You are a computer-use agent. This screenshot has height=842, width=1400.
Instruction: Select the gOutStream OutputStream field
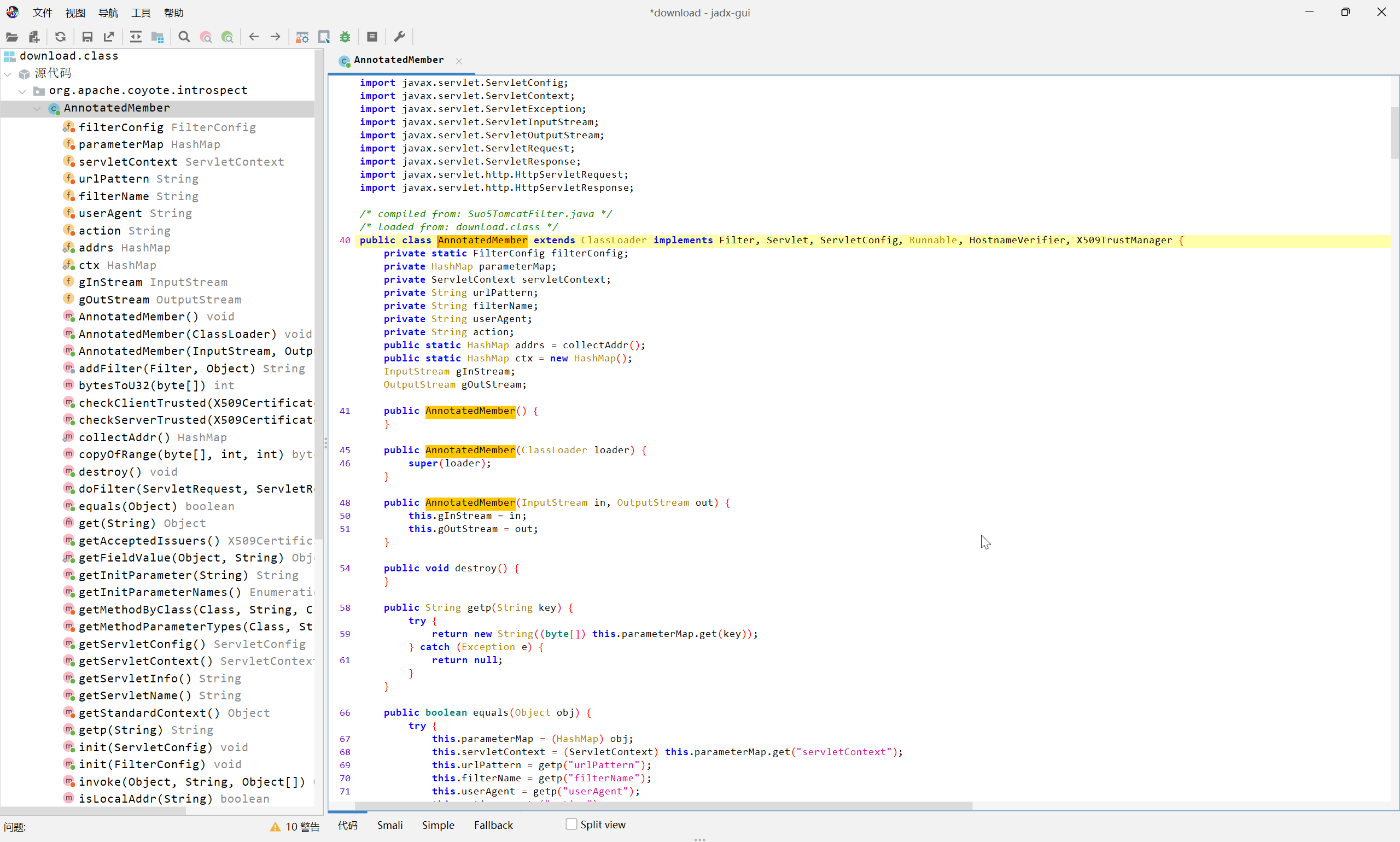click(160, 300)
